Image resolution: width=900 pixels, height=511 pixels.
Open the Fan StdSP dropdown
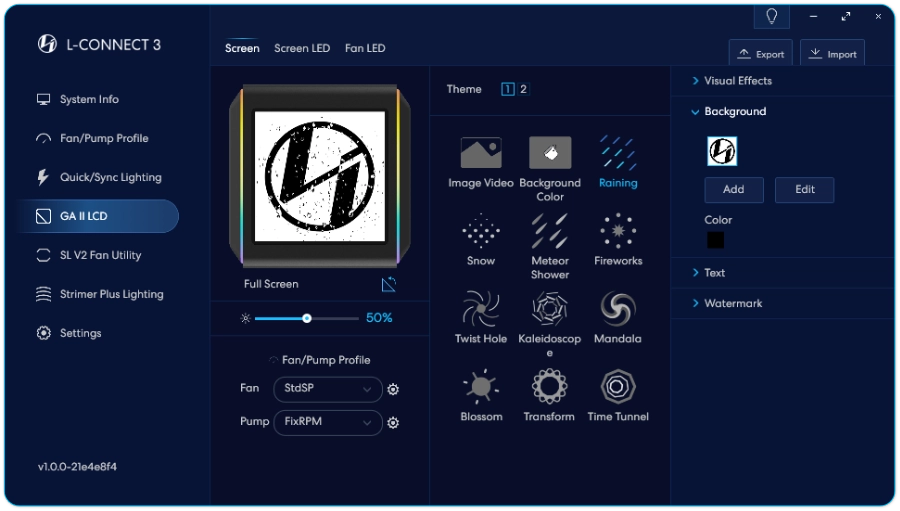pos(328,389)
